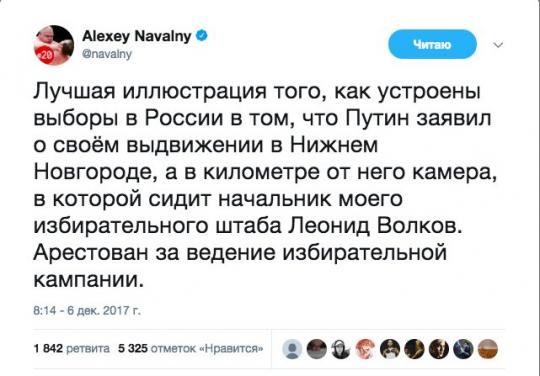The height and width of the screenshot is (376, 540).
Task: Expand the tweet options chevron menu
Action: click(498, 45)
